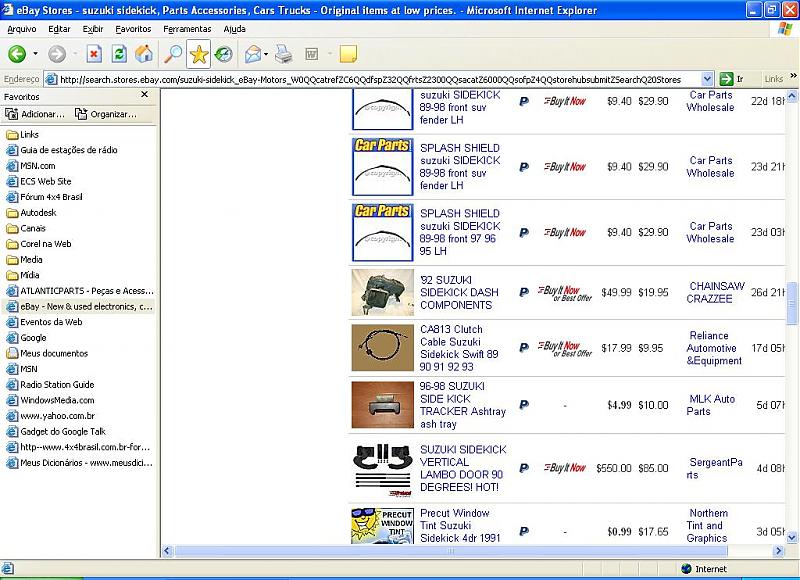Image resolution: width=800 pixels, height=580 pixels.
Task: Open the ECS Web Site favorite
Action: pos(39,181)
